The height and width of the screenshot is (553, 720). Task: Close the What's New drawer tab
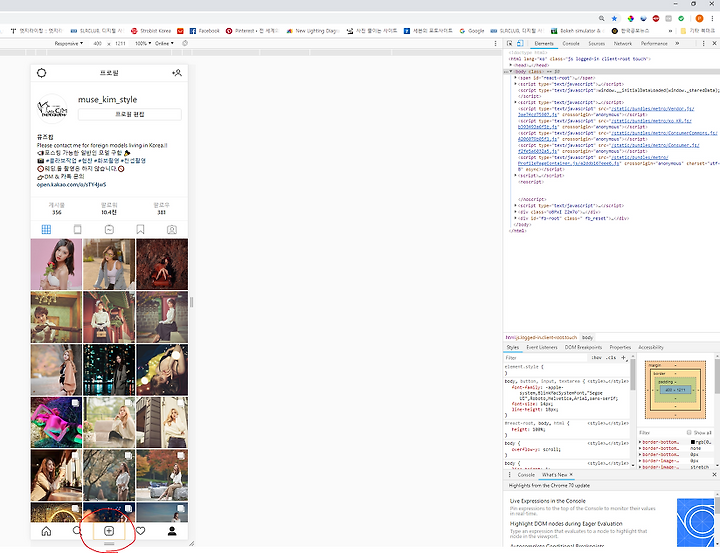pyautogui.click(x=571, y=474)
